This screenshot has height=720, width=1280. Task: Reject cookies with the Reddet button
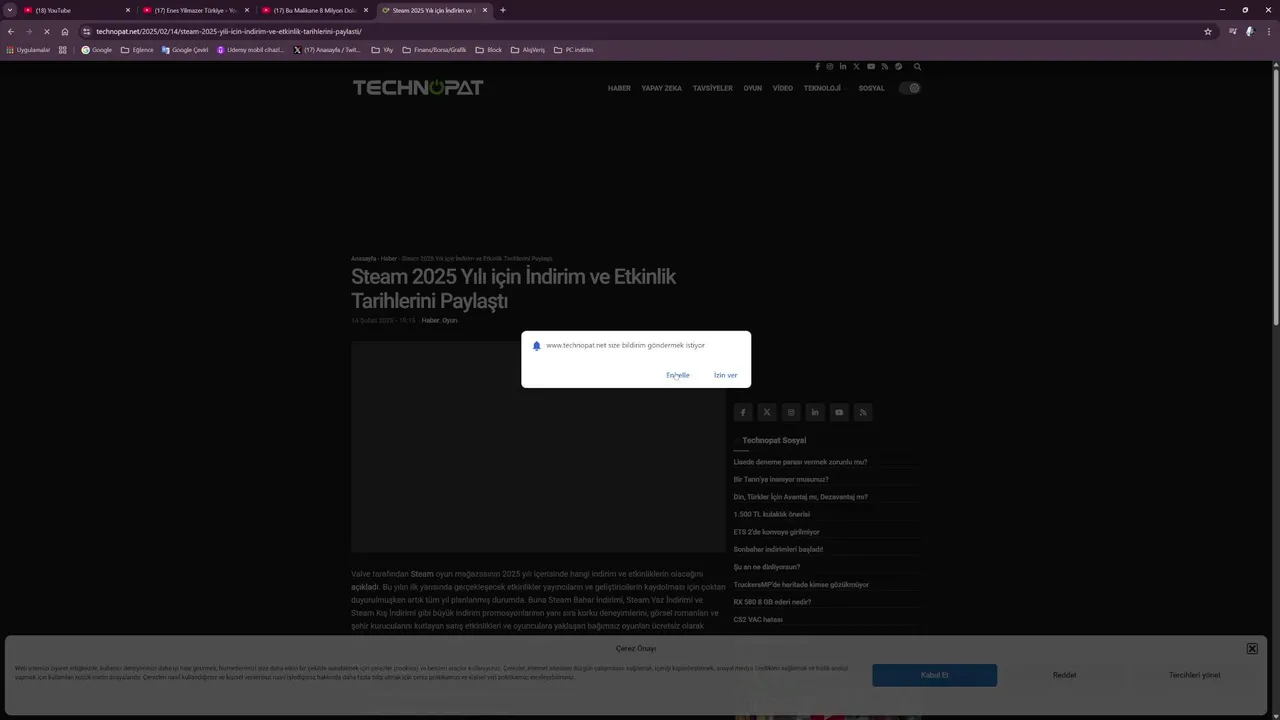(1064, 675)
